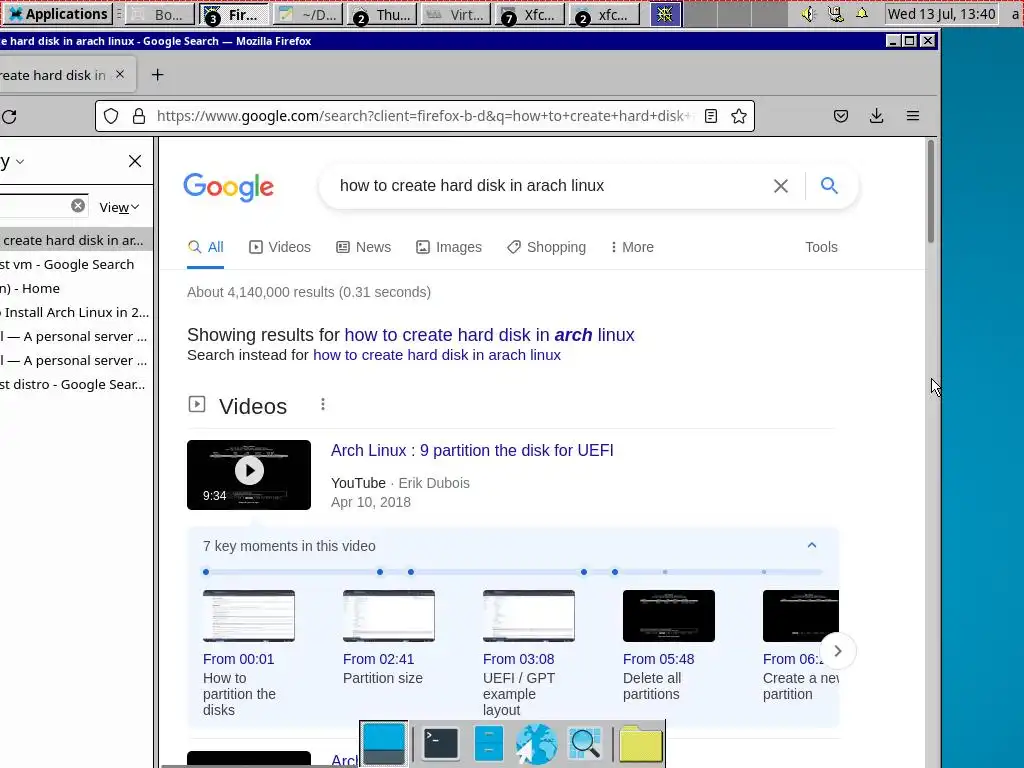
Task: Clear the history sidebar search field
Action: click(x=78, y=206)
